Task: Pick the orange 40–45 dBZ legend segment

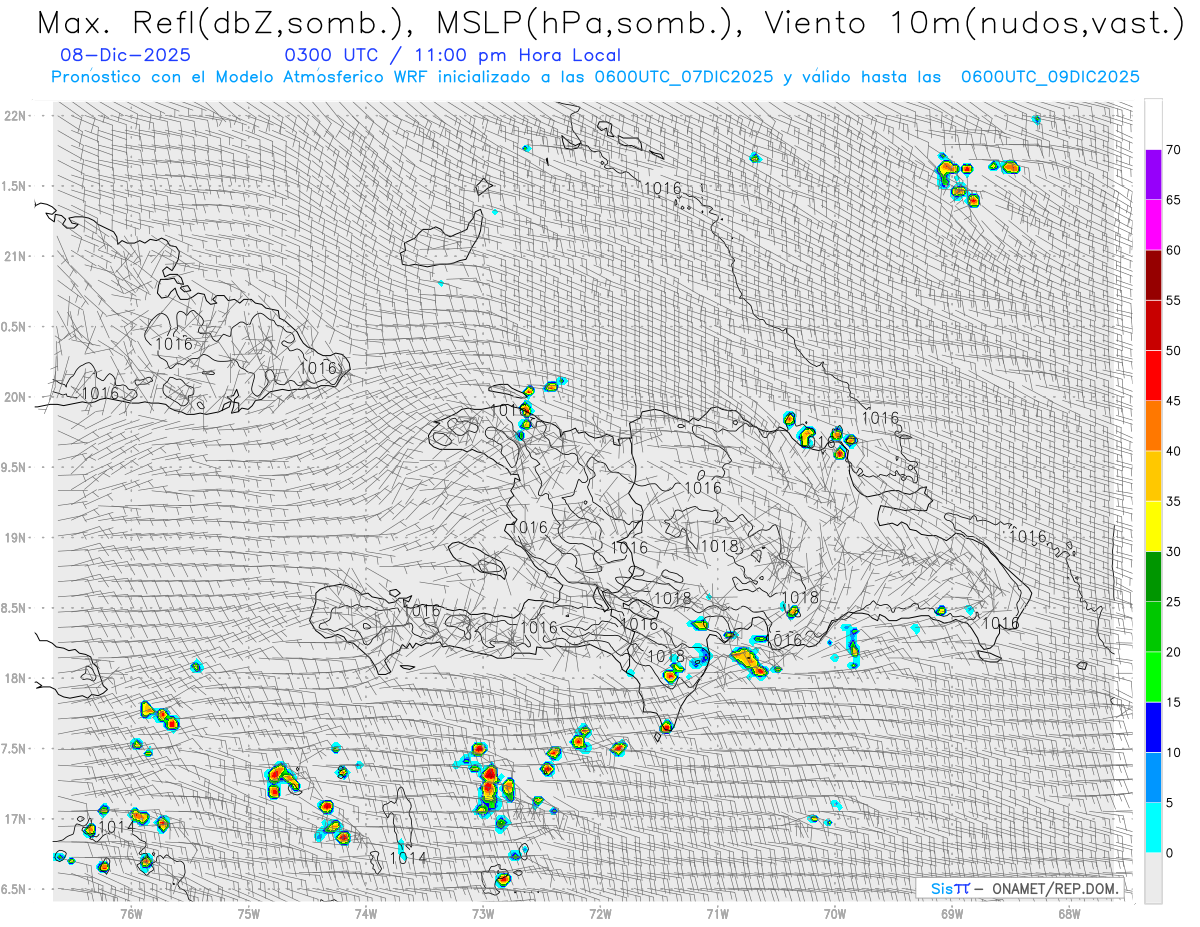Action: point(1153,426)
